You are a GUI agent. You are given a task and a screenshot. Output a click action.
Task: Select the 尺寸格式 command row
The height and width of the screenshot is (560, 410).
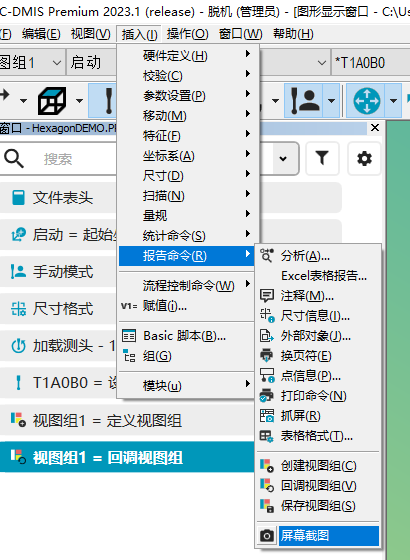coord(59,309)
